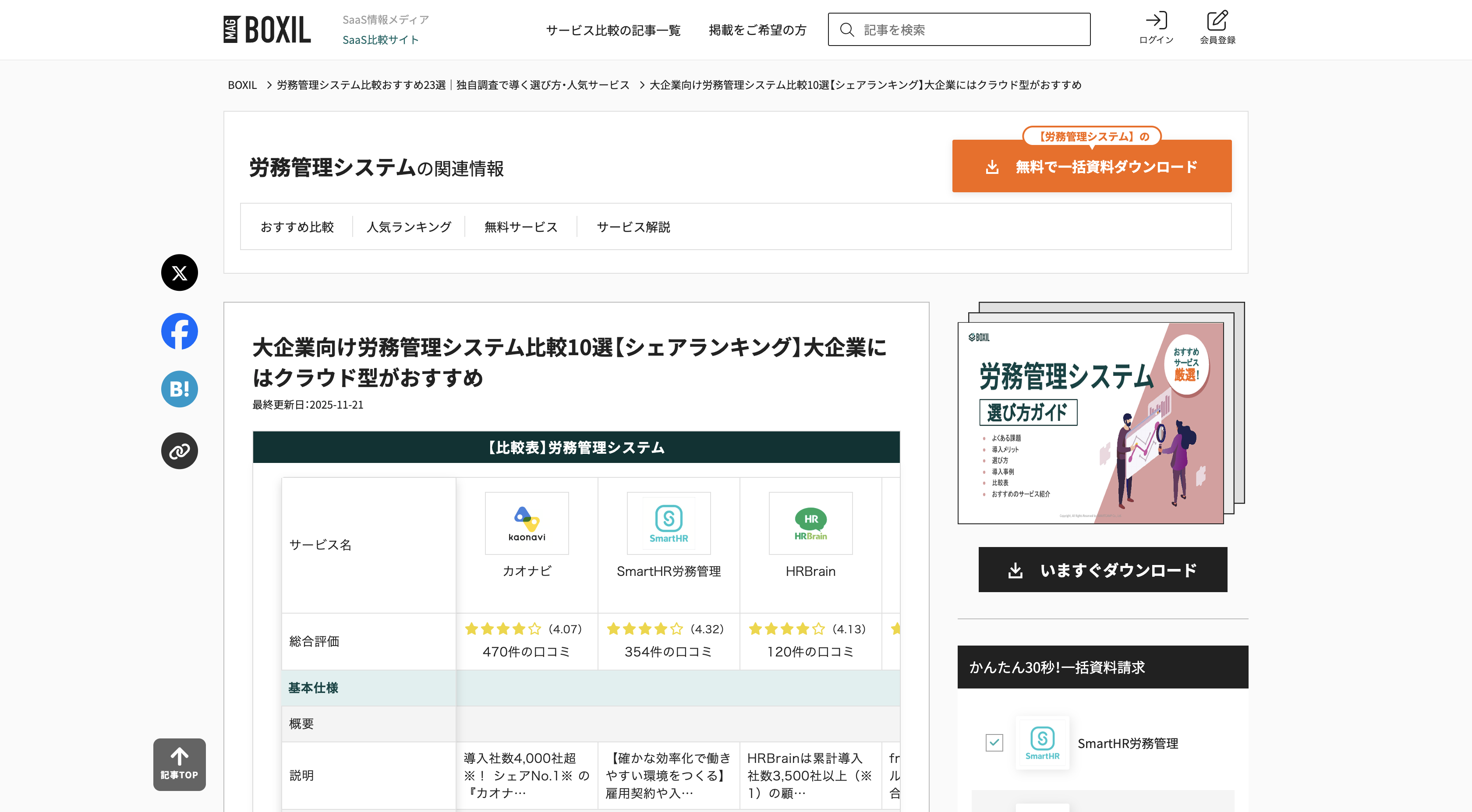Open SaaS比較サイト link
The width and height of the screenshot is (1472, 812).
[x=381, y=39]
